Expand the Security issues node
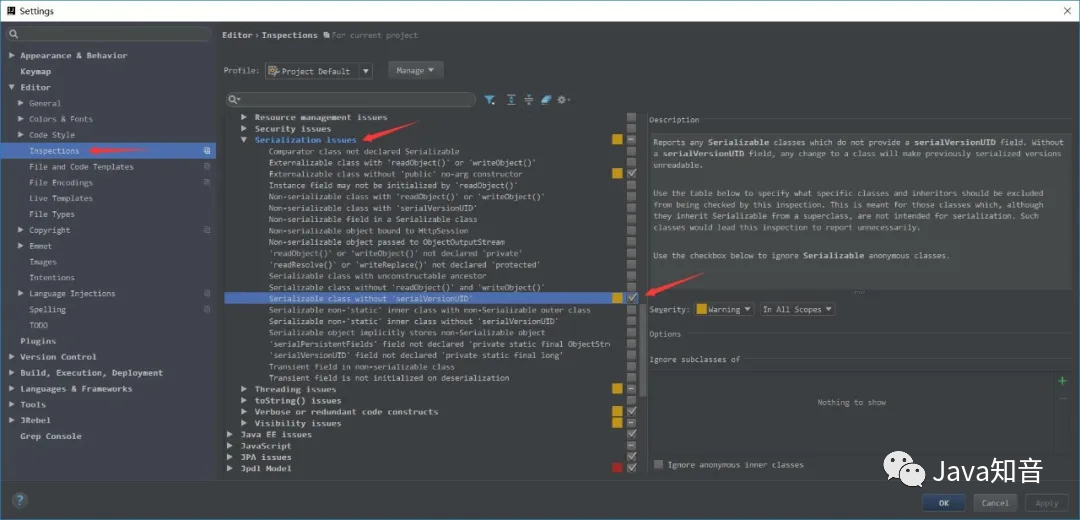The image size is (1080, 520). (x=244, y=129)
